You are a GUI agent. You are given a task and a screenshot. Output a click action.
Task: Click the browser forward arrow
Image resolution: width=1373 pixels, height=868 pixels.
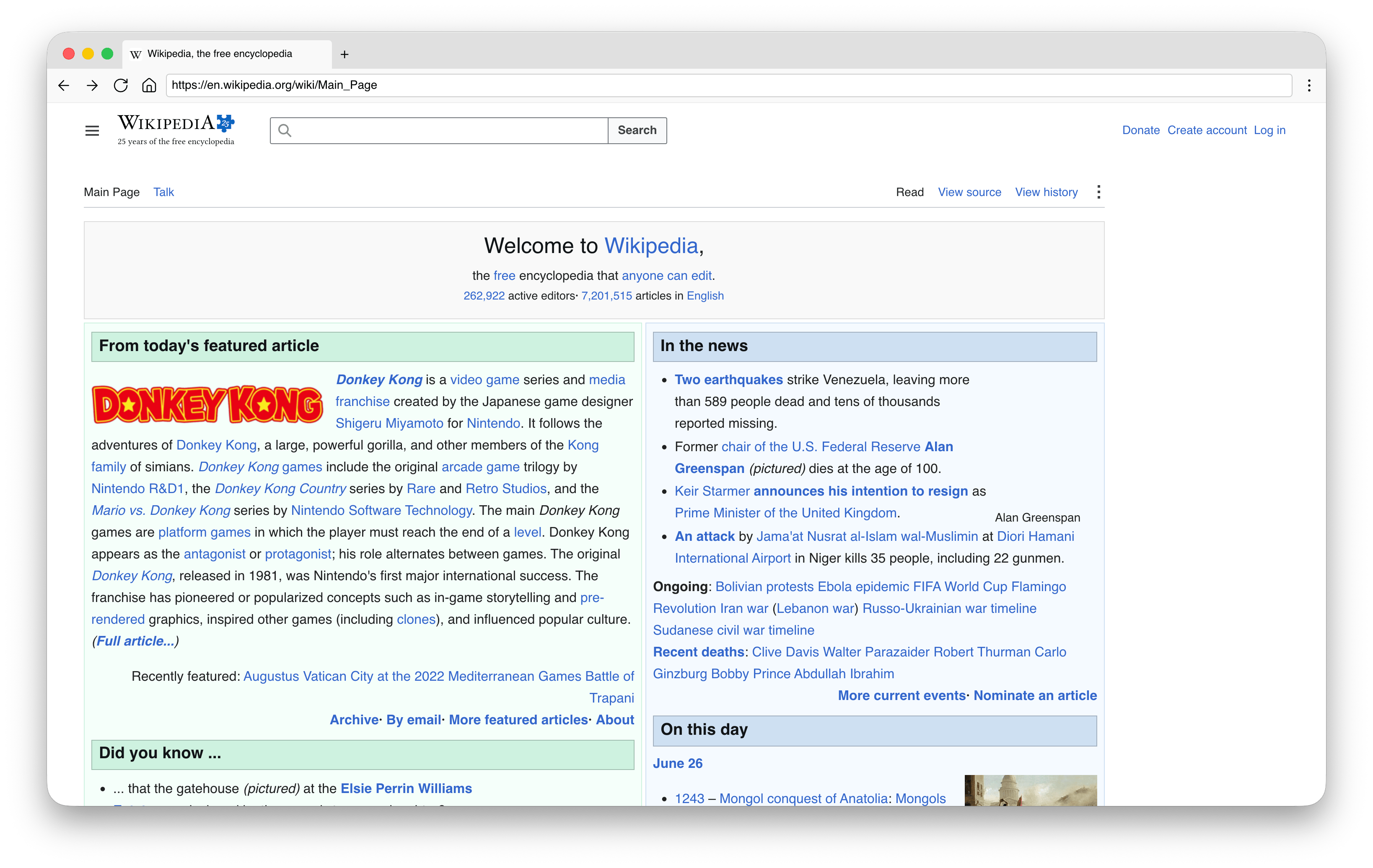tap(92, 85)
